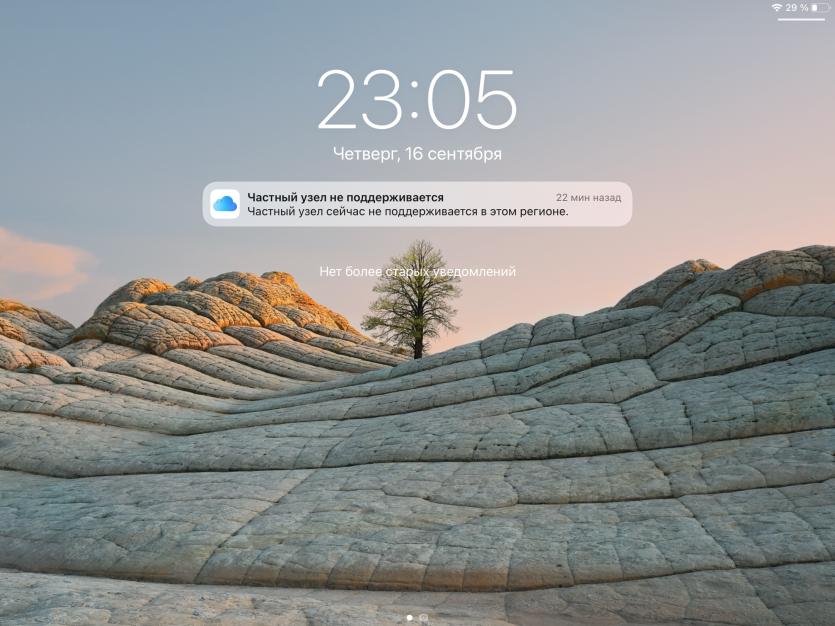
Task: Tap the '22 мин назад' timestamp
Action: click(588, 197)
